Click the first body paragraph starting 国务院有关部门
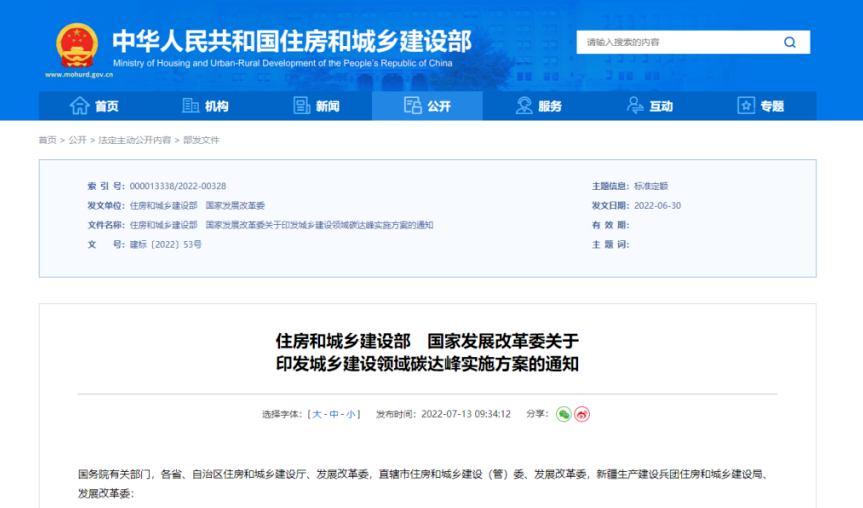863x508 pixels. click(x=424, y=484)
